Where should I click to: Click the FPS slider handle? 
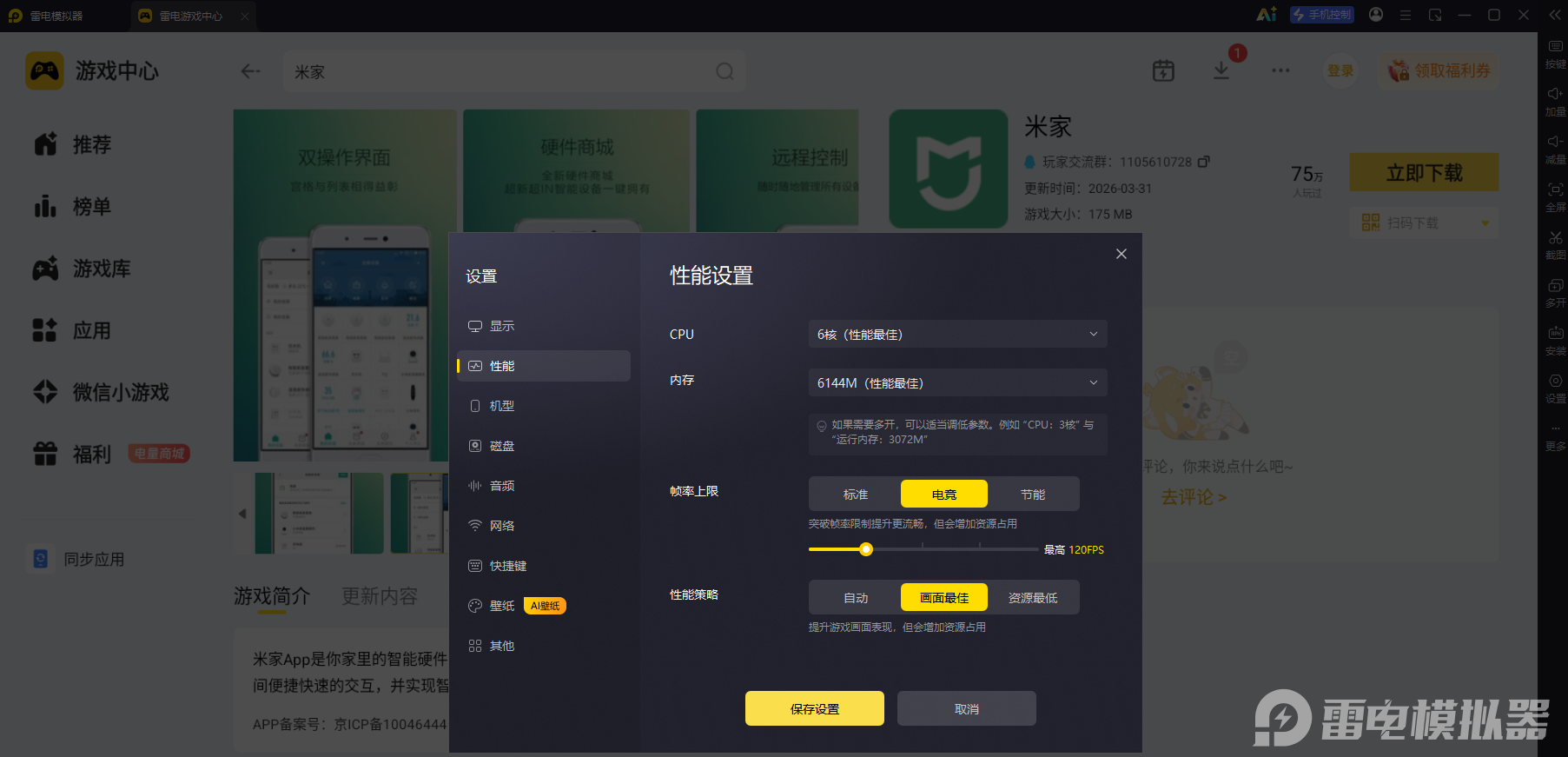pos(866,549)
